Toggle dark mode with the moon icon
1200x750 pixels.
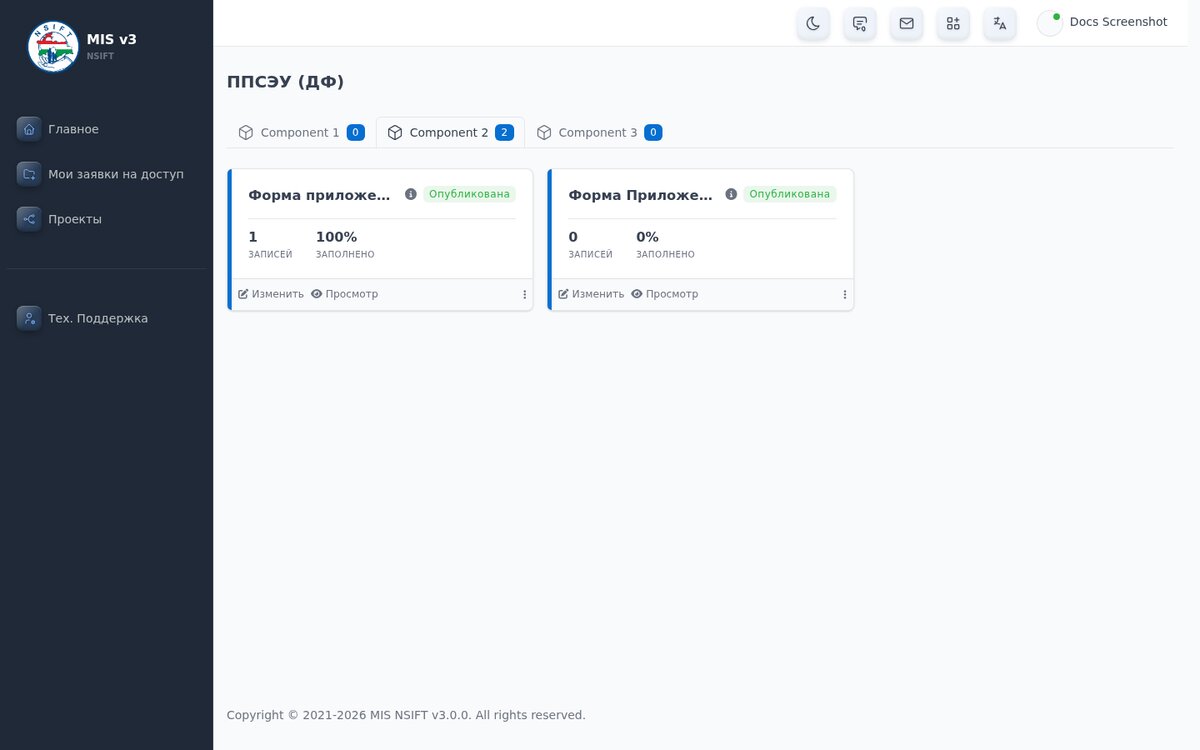(x=813, y=23)
